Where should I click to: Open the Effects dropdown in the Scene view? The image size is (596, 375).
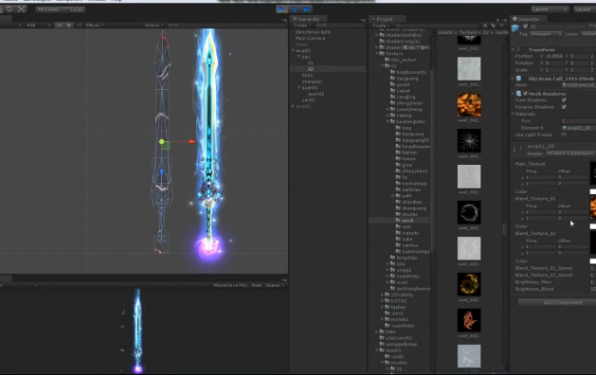(94, 25)
